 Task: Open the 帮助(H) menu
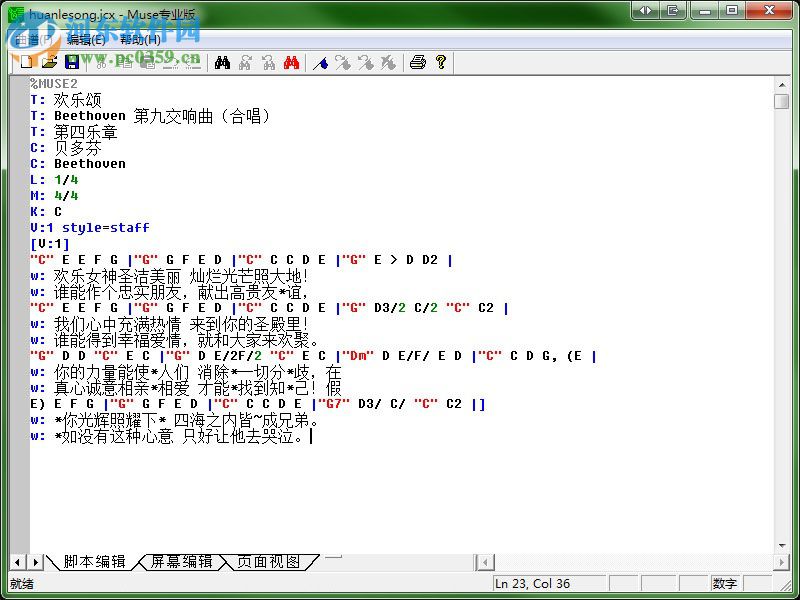(140, 38)
